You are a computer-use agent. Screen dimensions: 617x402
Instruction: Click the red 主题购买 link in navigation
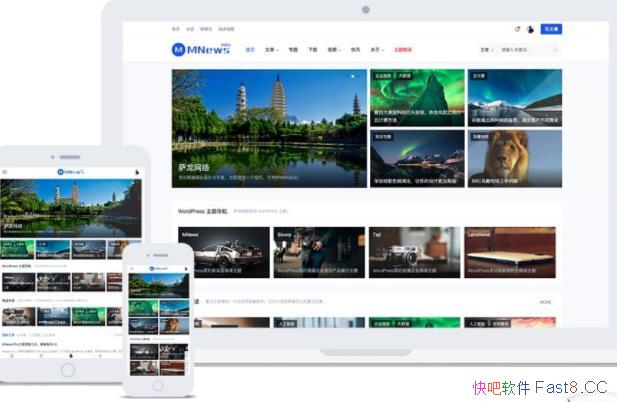(404, 49)
